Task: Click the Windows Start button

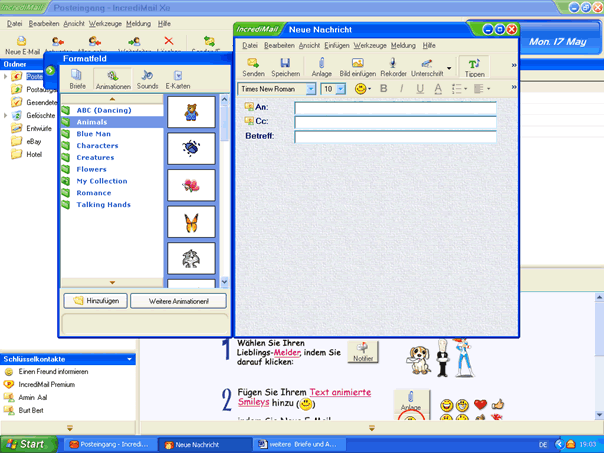Action: [x=27, y=444]
